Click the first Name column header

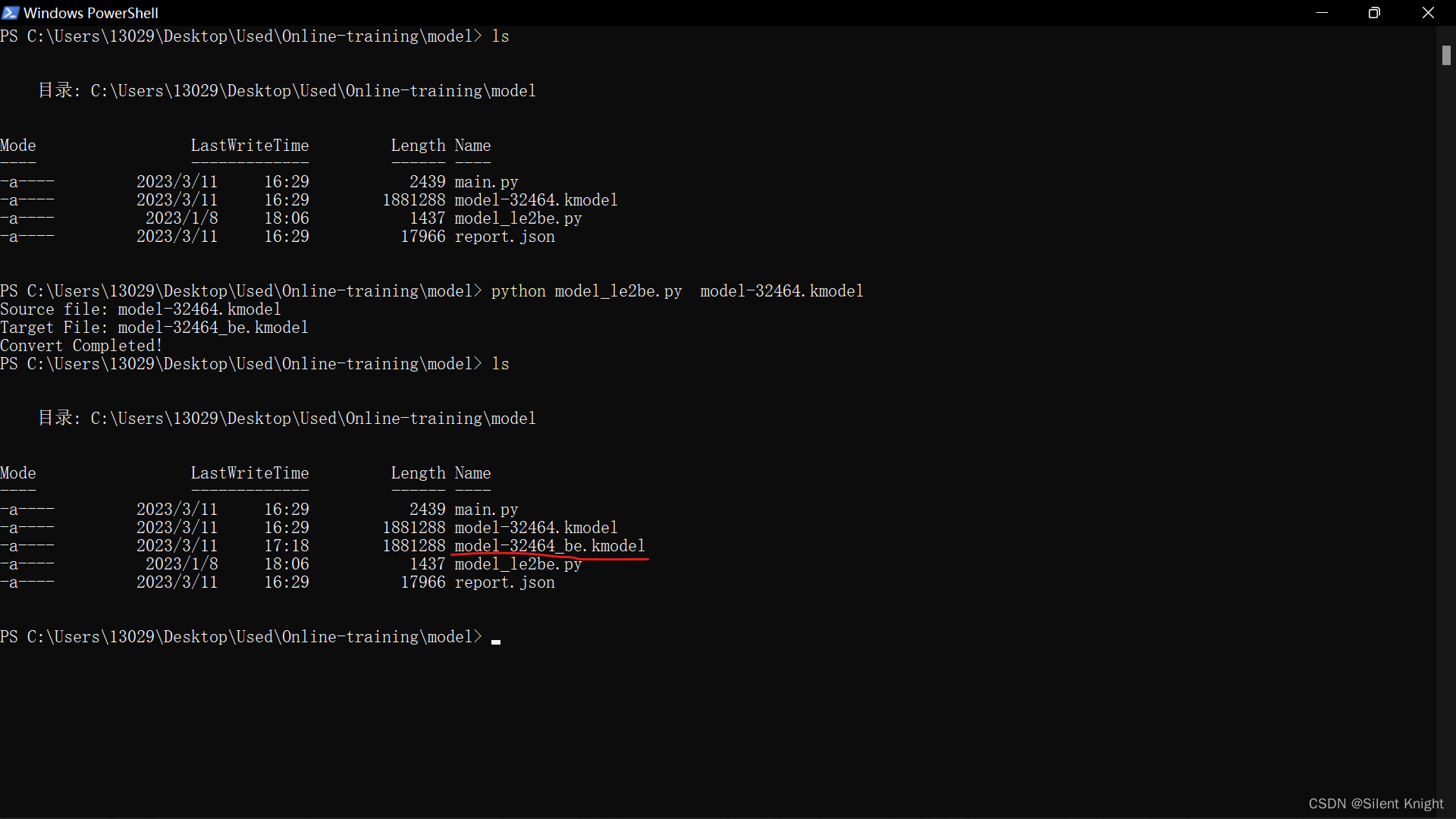[472, 146]
